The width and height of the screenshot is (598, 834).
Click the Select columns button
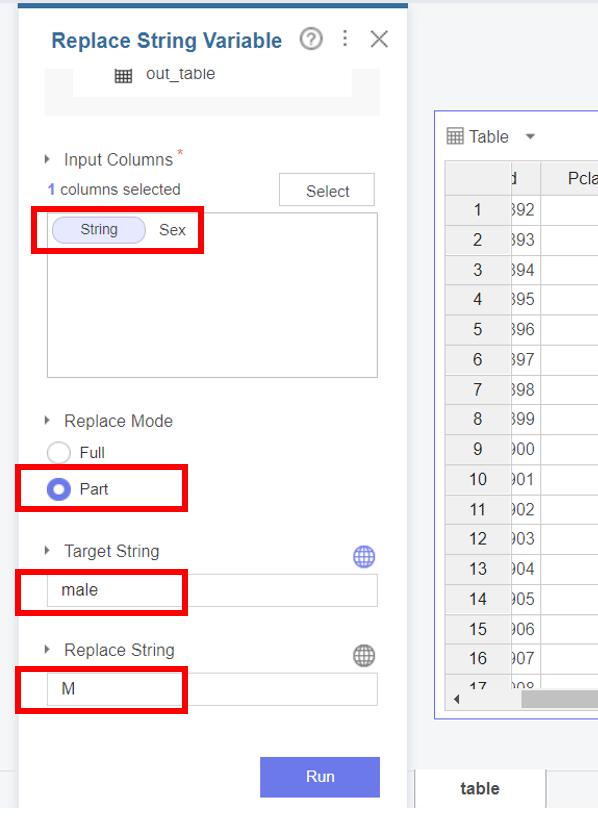coord(327,190)
